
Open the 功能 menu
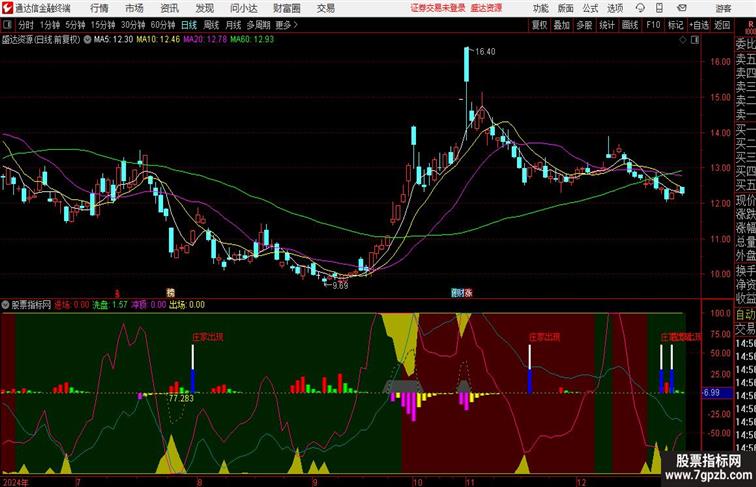coord(540,8)
